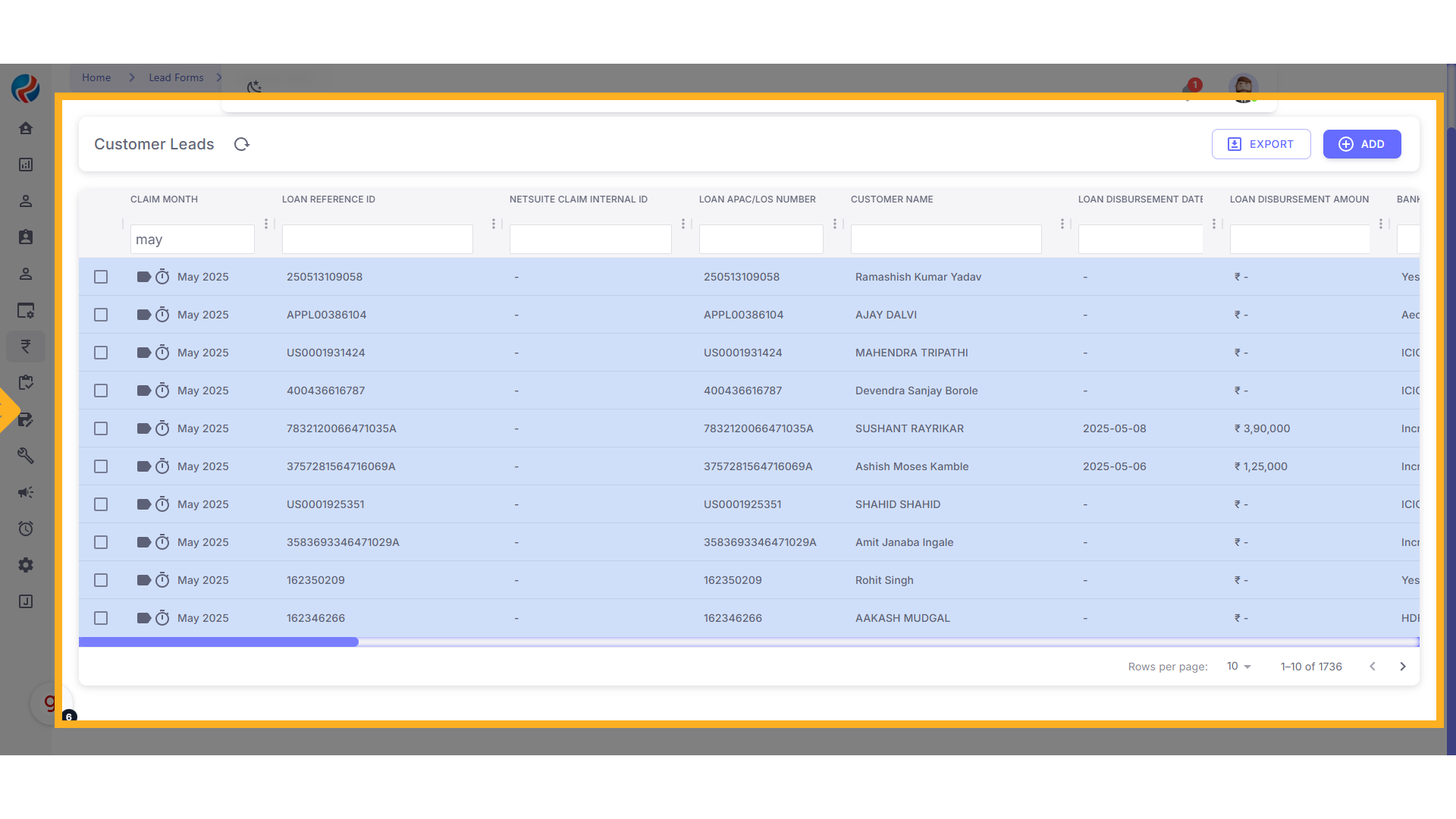Tick checkbox for SUSHANT RAYRIKAR row
The width and height of the screenshot is (1456, 819).
pos(101,428)
